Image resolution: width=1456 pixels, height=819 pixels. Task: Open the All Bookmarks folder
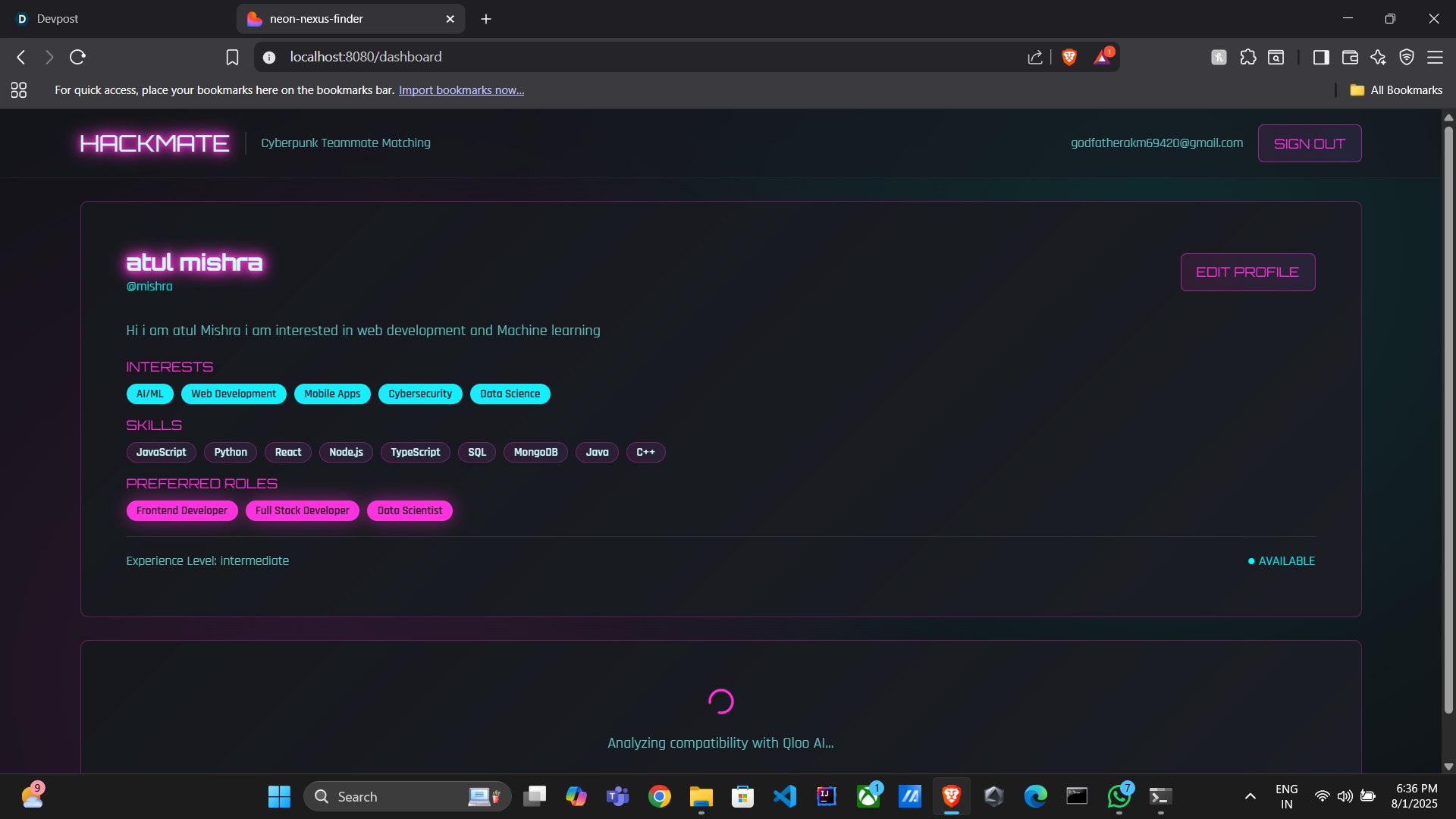point(1396,90)
